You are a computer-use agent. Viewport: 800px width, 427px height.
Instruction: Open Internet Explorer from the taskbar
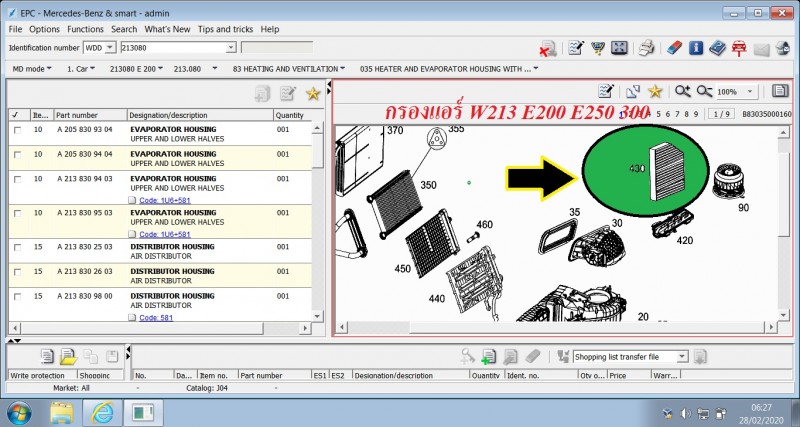[x=102, y=413]
